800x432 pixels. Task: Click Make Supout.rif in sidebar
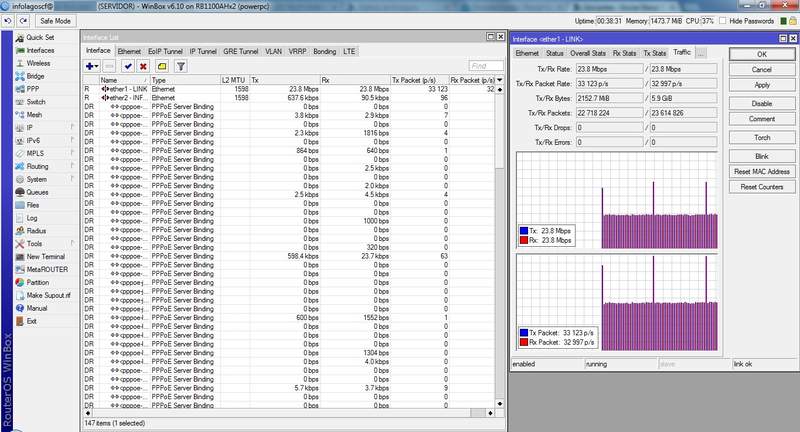[x=48, y=295]
